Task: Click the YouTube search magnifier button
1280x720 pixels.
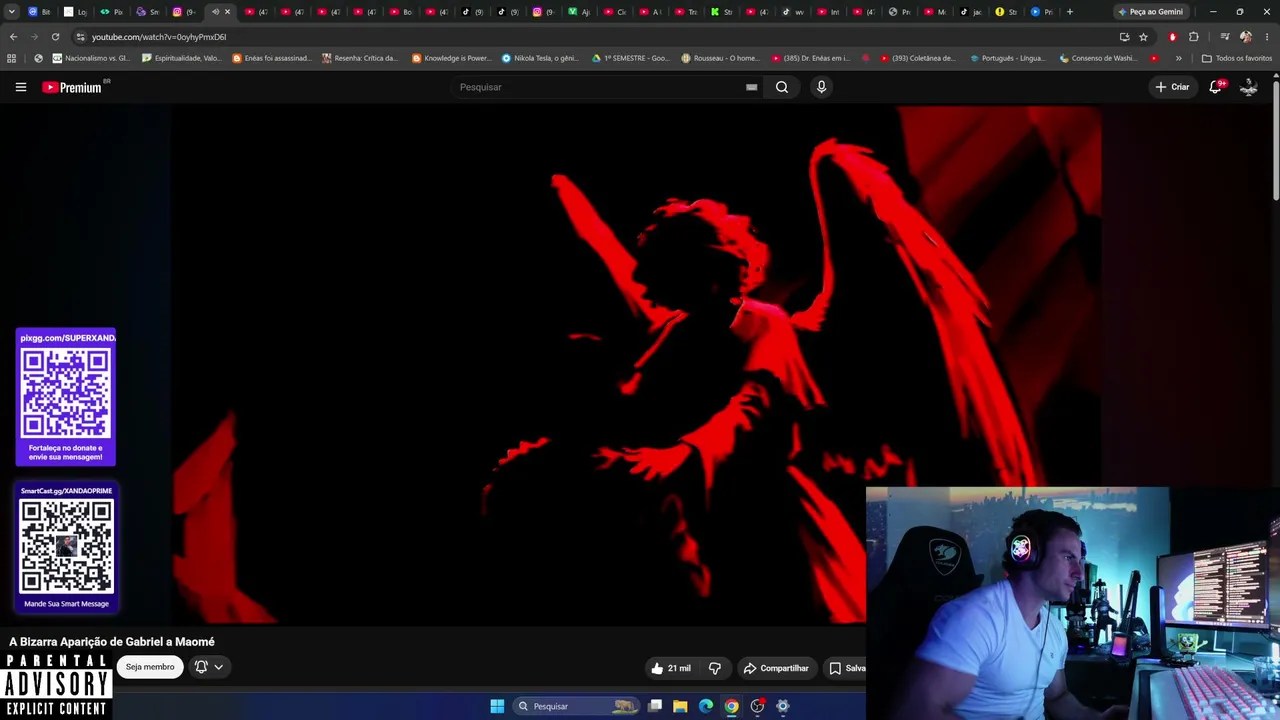Action: pyautogui.click(x=782, y=87)
